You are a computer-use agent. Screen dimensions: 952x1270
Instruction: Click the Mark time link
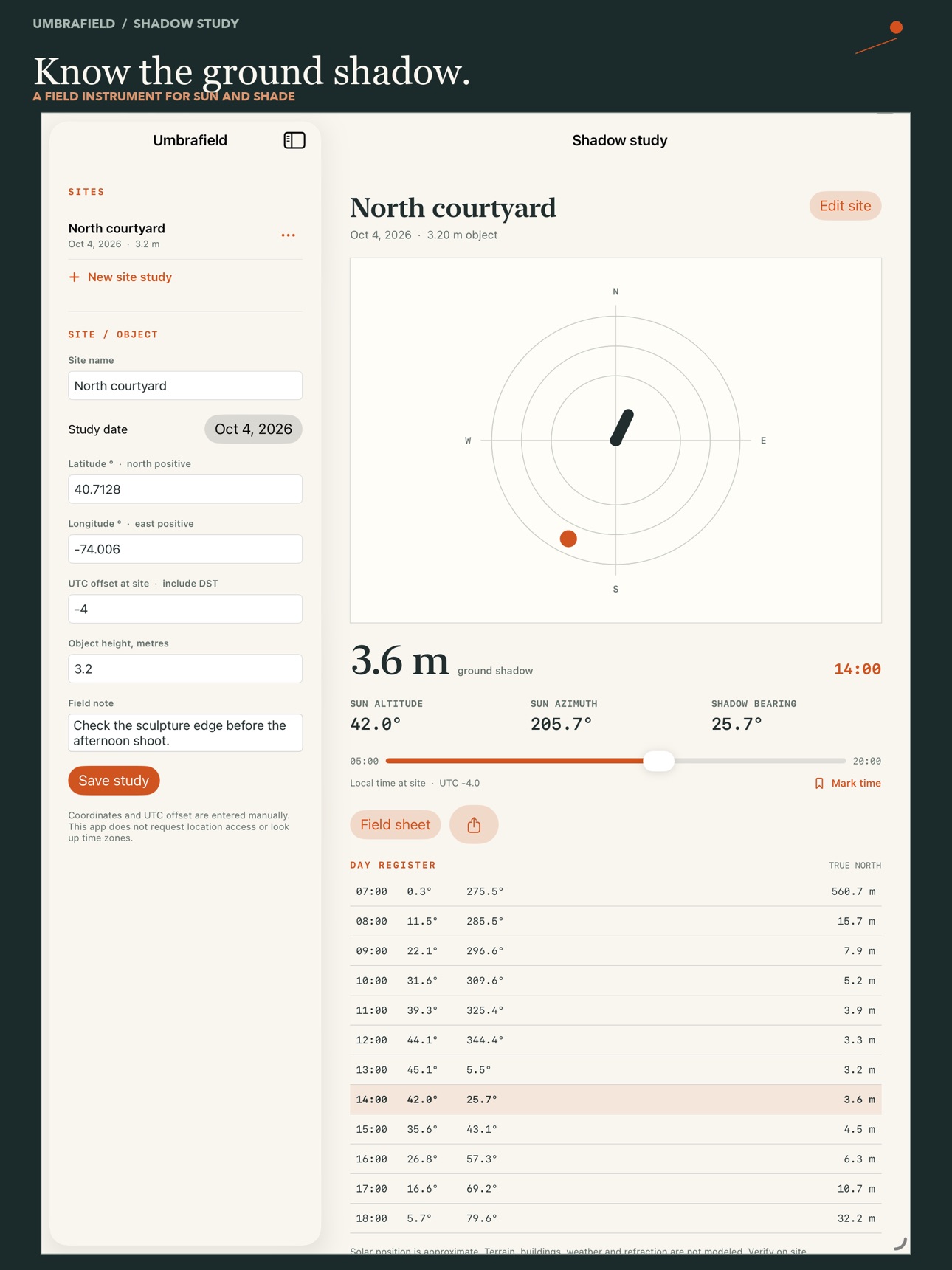point(847,784)
